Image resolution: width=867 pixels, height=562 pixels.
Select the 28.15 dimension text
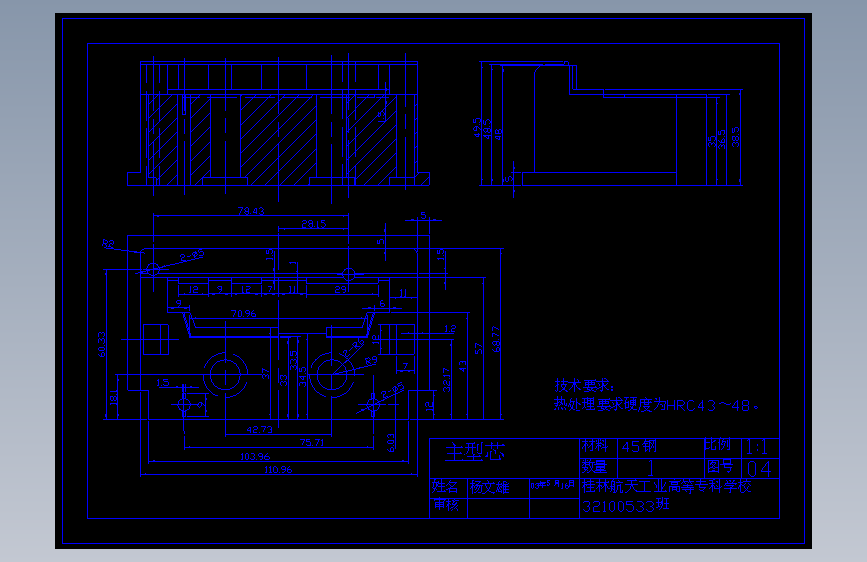pos(314,224)
